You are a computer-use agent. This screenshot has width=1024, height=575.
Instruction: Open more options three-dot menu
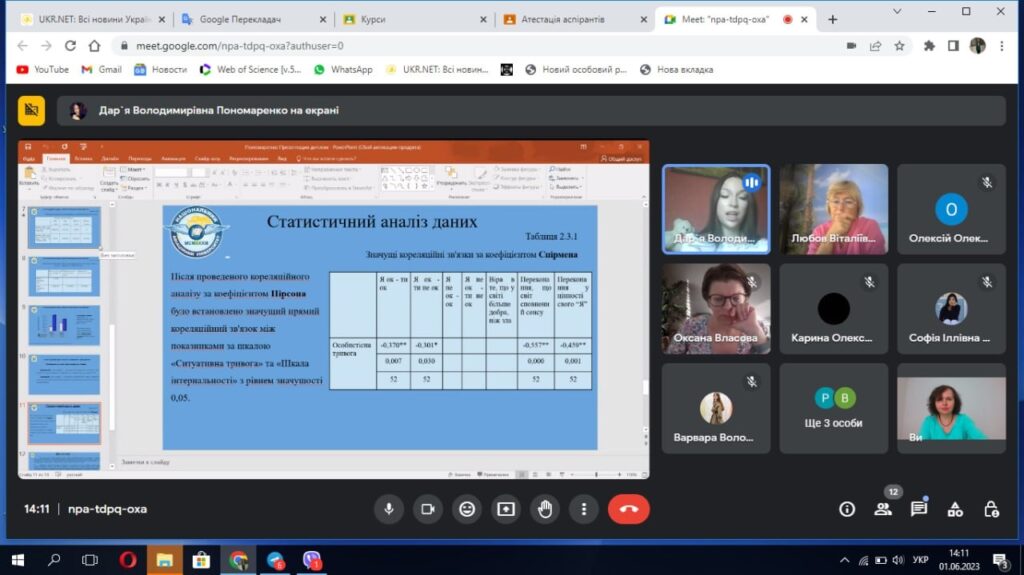(x=583, y=508)
